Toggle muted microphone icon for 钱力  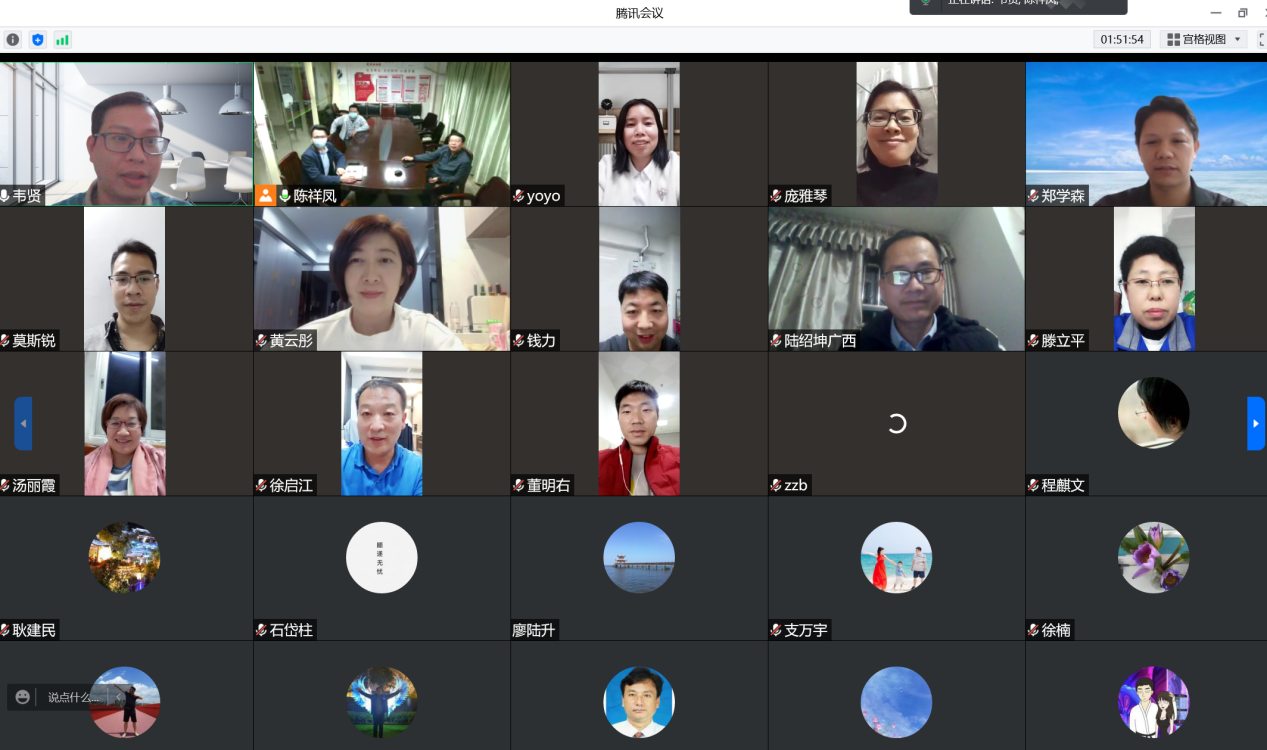(519, 341)
